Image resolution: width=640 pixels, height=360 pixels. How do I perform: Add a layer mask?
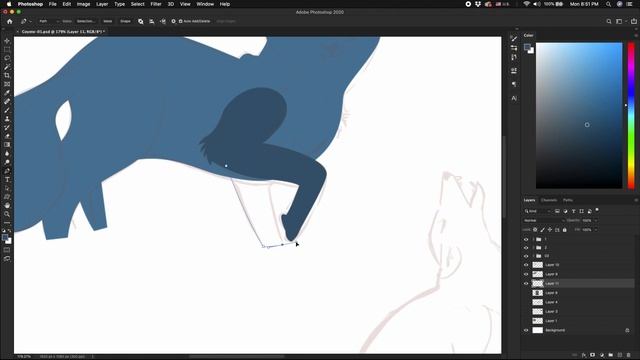coord(593,355)
